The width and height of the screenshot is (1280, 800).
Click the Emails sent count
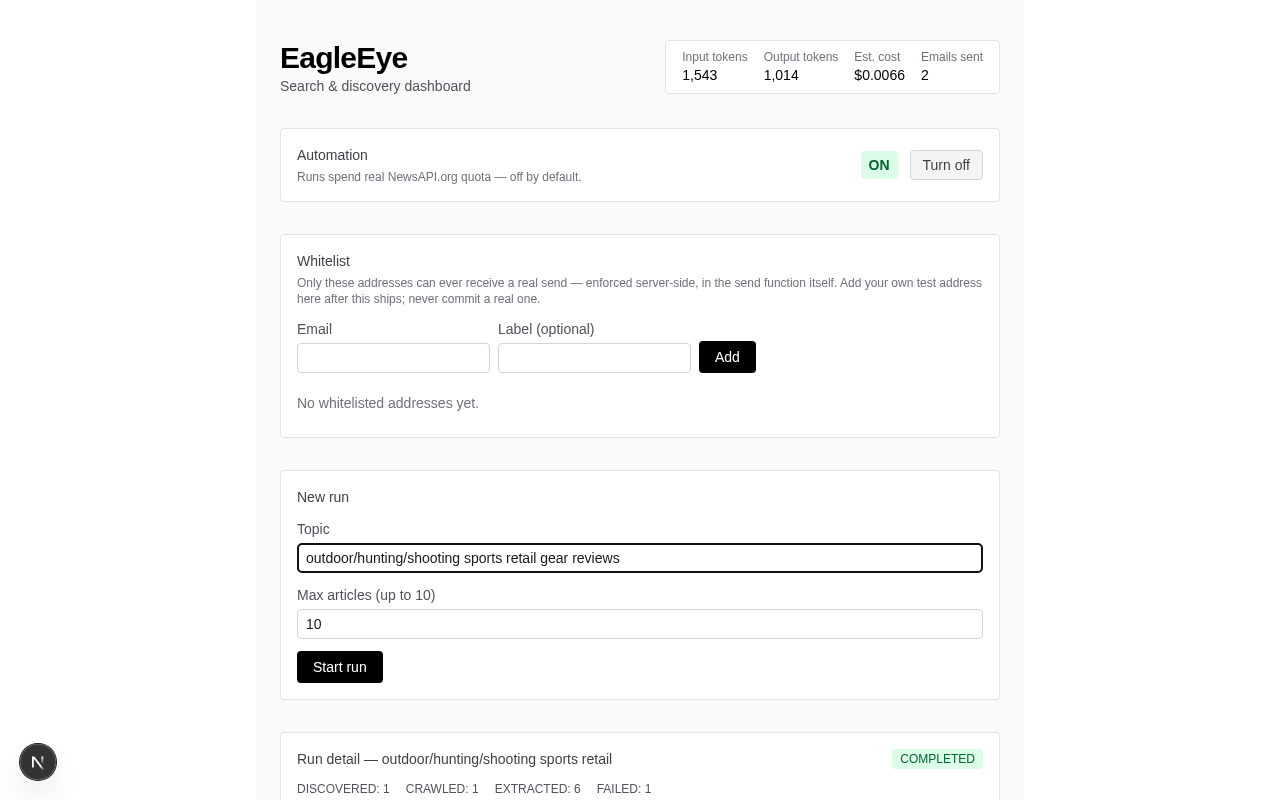925,75
